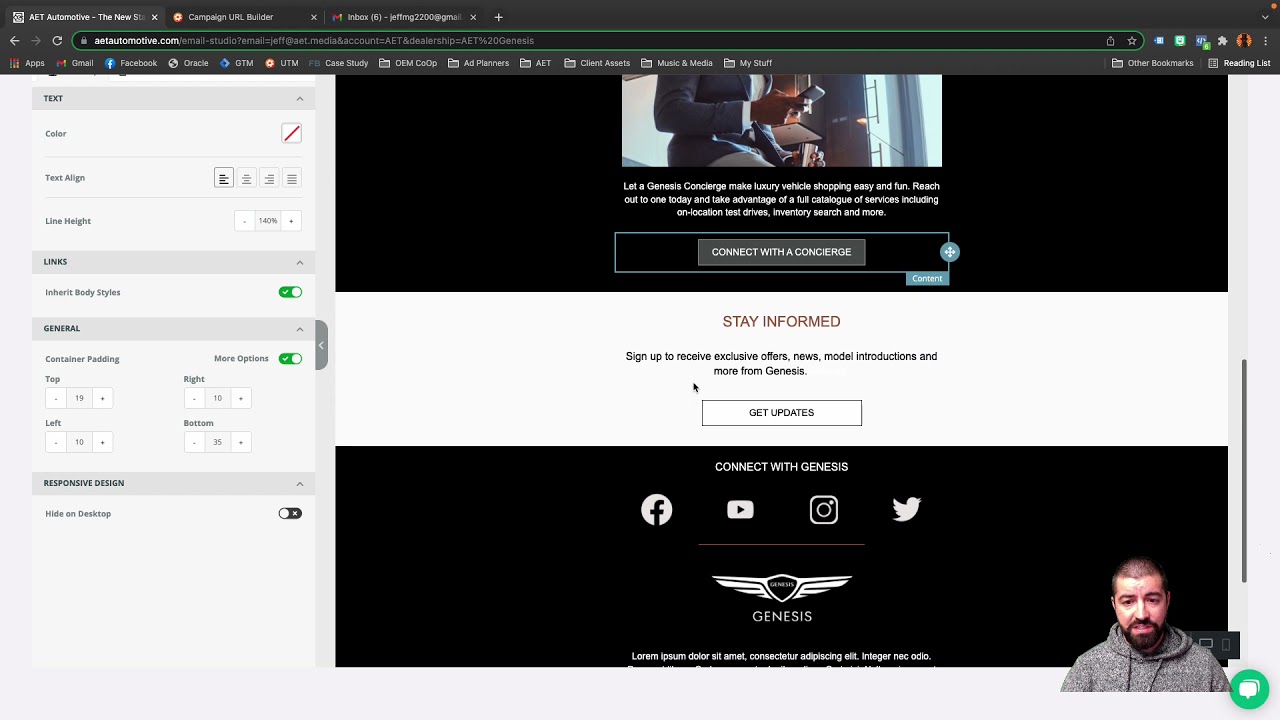Collapse the TEXT section
The image size is (1280, 720).
(300, 98)
